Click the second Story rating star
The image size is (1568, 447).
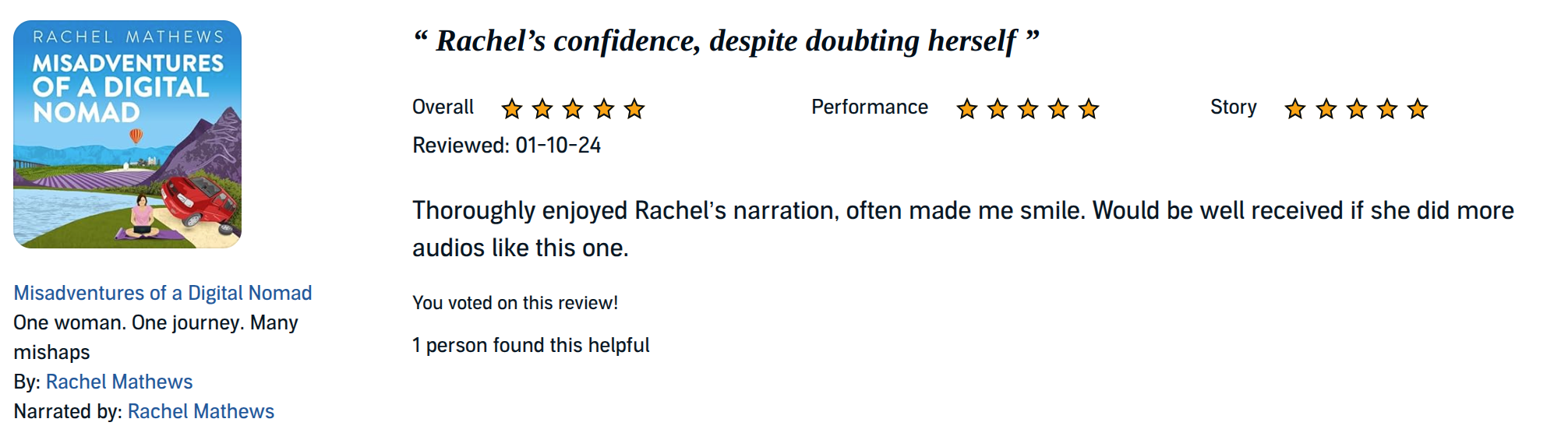1326,108
